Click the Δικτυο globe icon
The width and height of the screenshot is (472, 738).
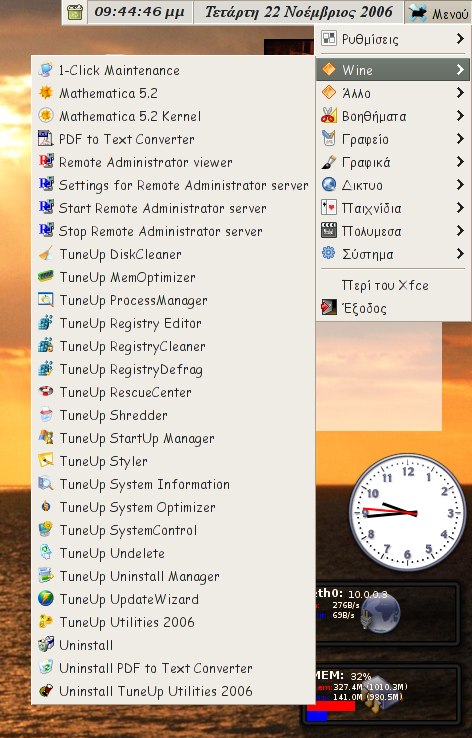pyautogui.click(x=328, y=184)
